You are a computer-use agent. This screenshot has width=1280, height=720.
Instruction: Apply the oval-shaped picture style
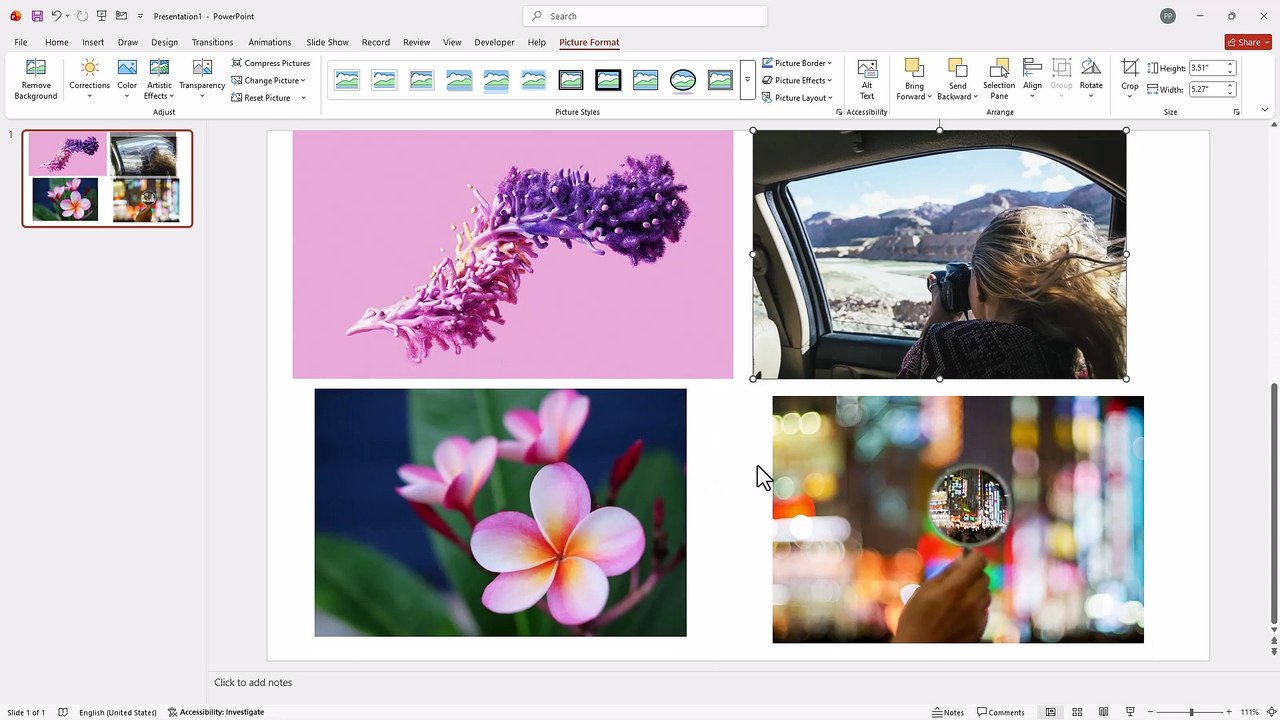(683, 80)
